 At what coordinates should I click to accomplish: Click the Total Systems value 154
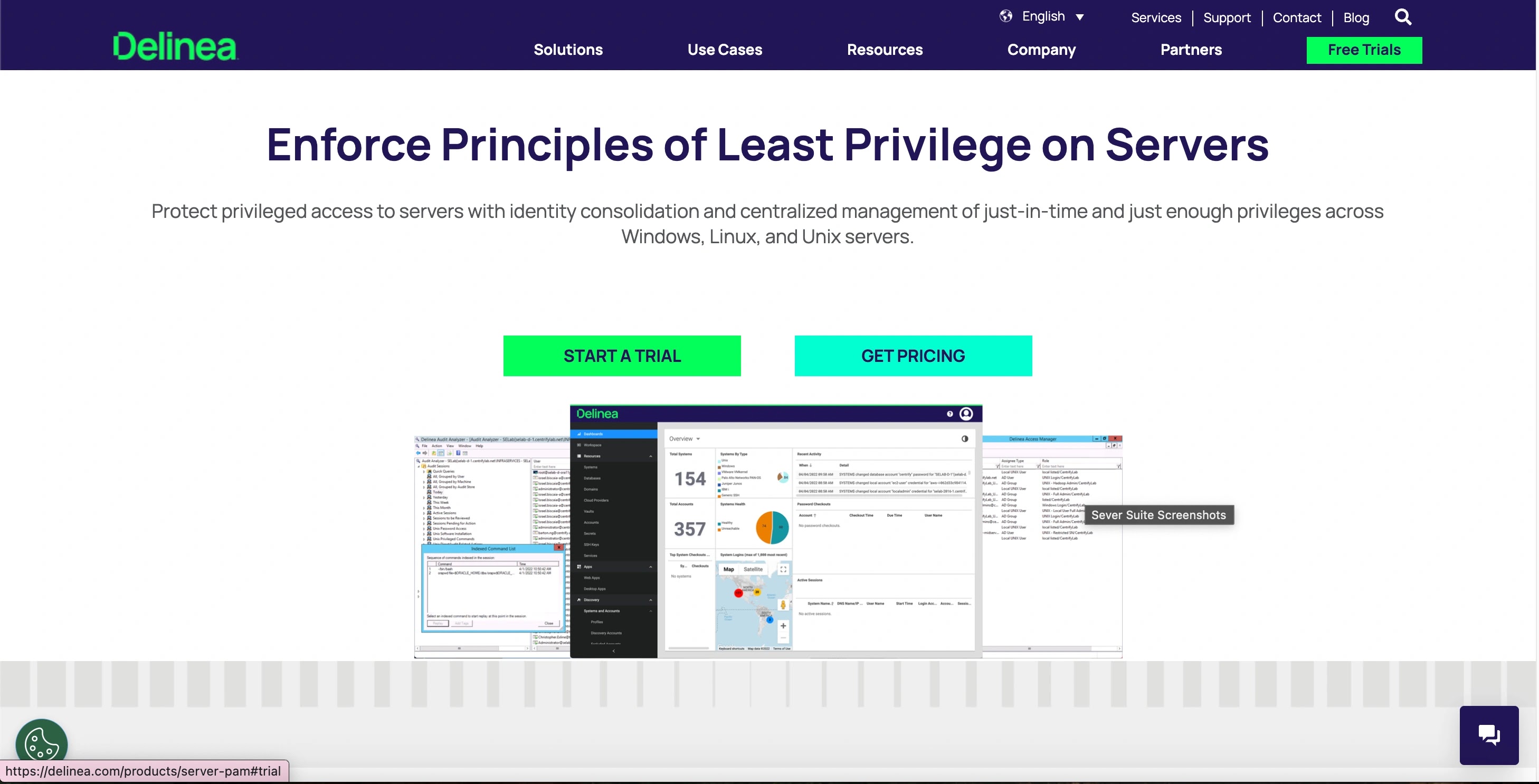click(690, 479)
